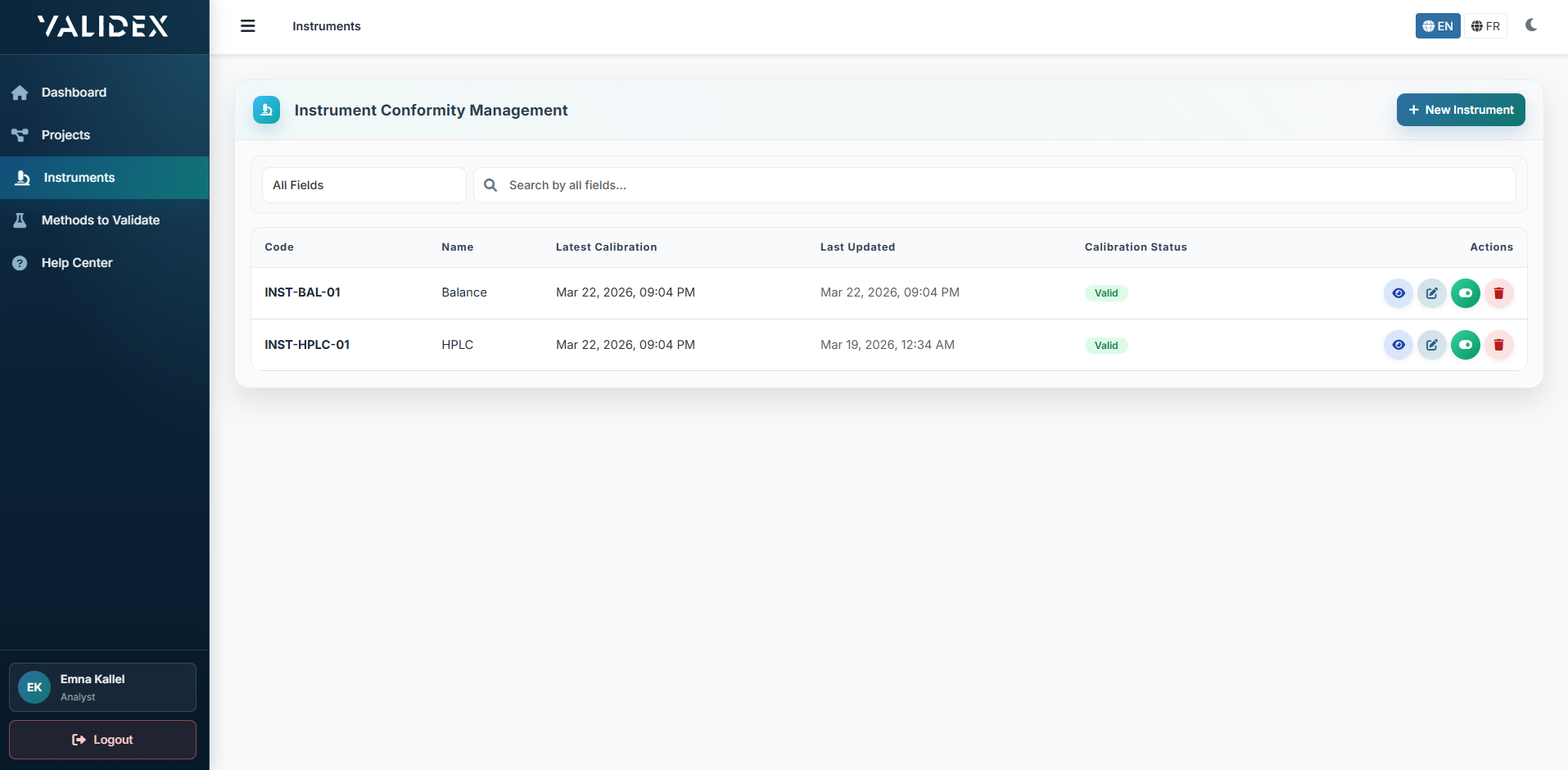Click the view eye icon for INST-BAL-01
1568x770 pixels.
[x=1398, y=293]
